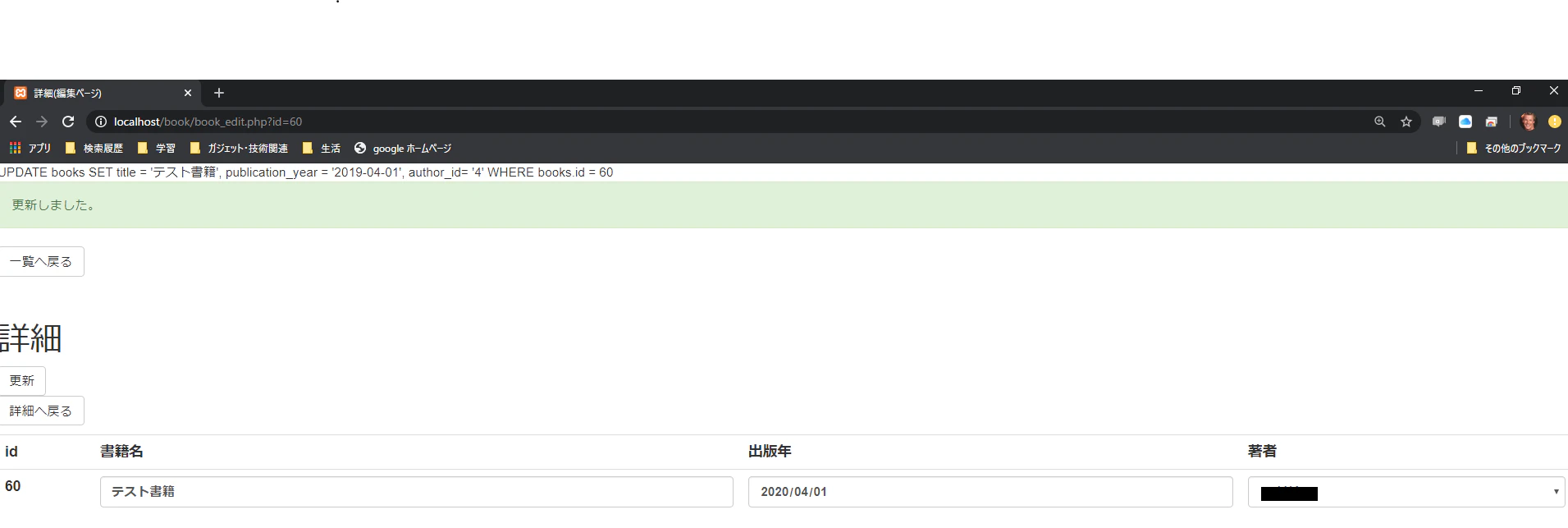Click the browser forward arrow
The image size is (1568, 528).
click(x=42, y=122)
